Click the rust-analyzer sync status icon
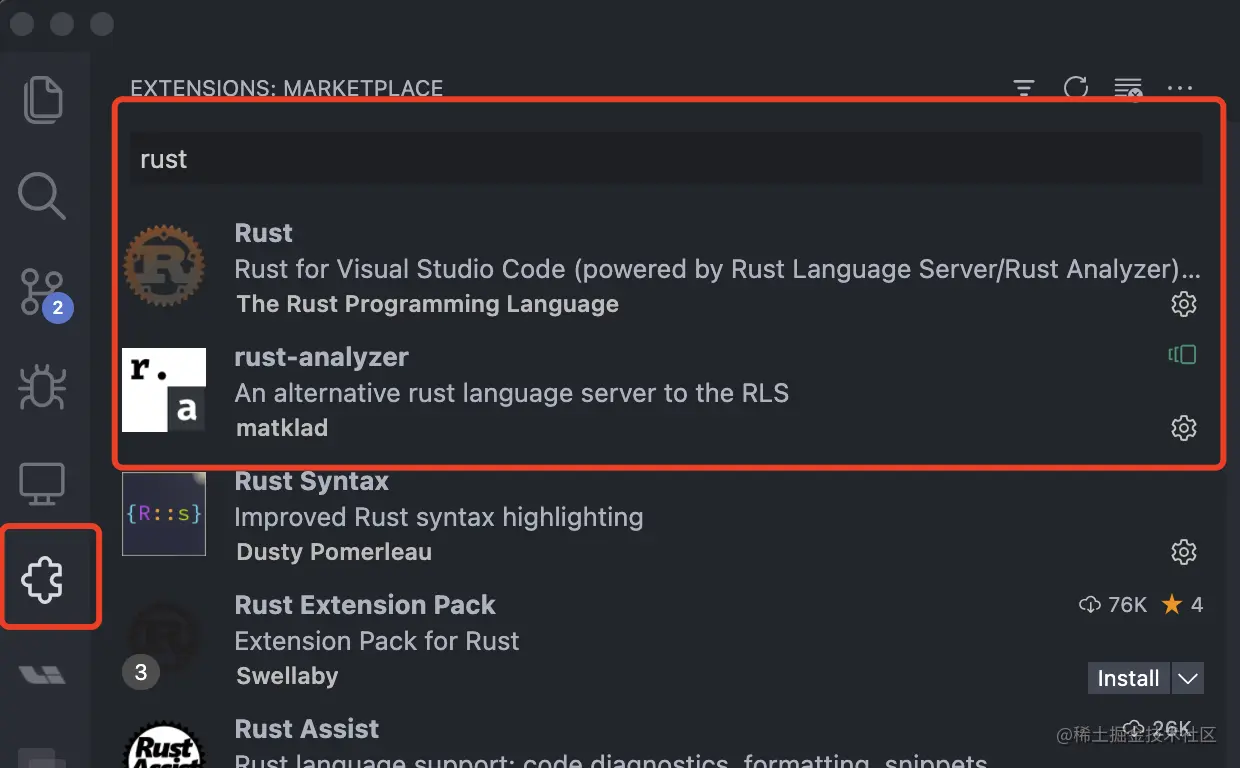This screenshot has width=1240, height=768. pyautogui.click(x=1182, y=355)
